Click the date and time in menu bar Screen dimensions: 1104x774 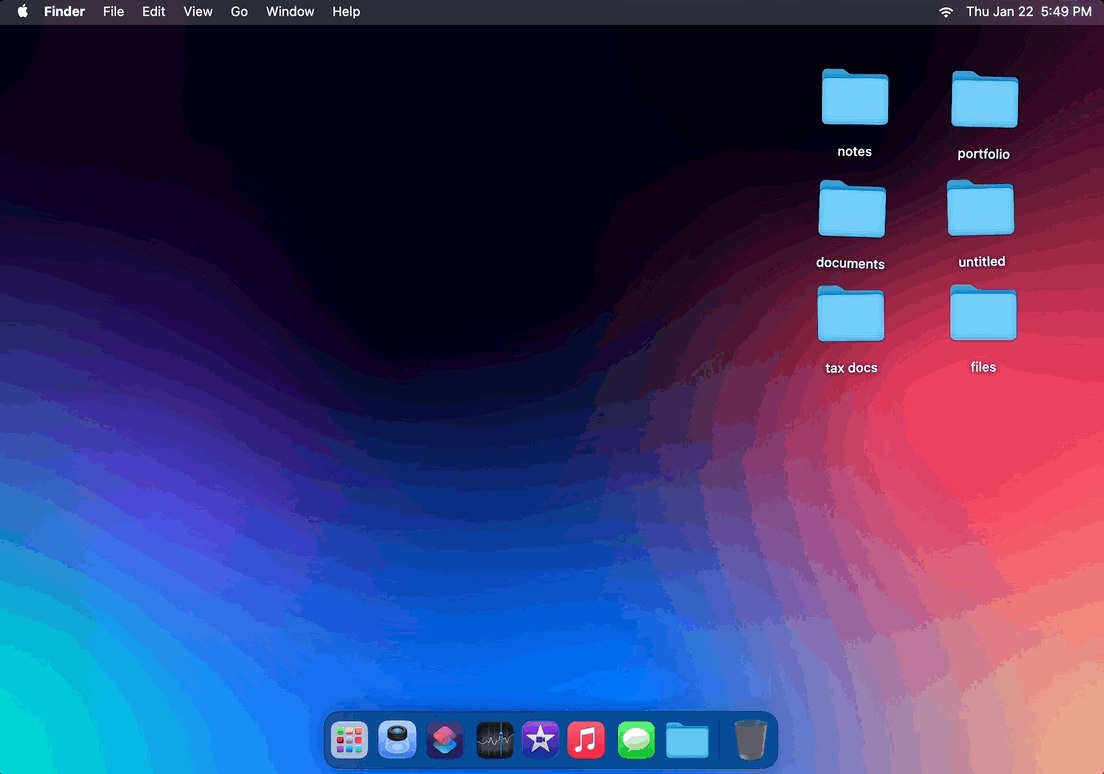1028,12
